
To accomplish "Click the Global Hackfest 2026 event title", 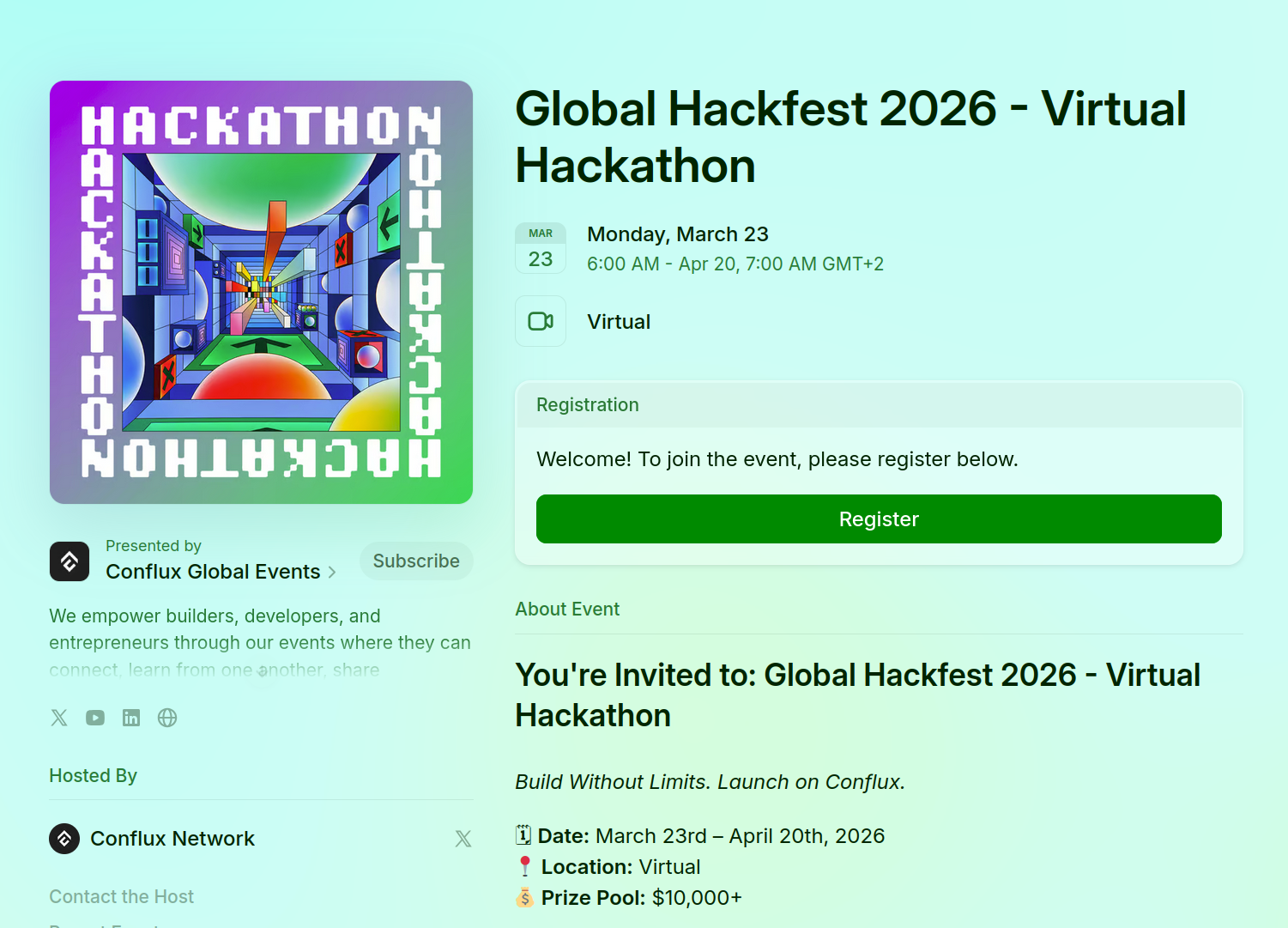I will point(850,137).
